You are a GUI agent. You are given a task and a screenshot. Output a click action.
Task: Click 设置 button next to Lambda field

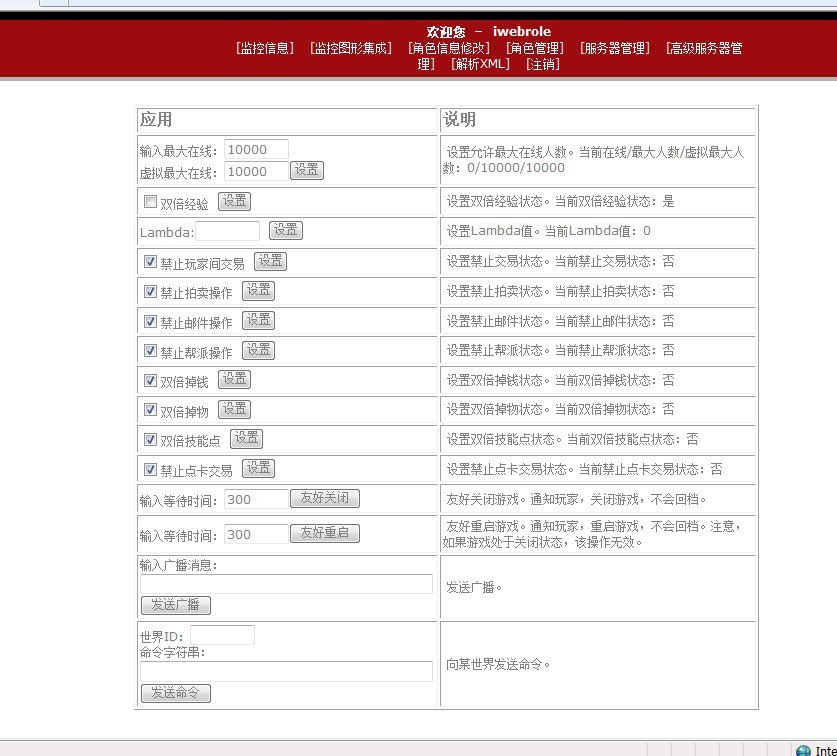tap(285, 230)
